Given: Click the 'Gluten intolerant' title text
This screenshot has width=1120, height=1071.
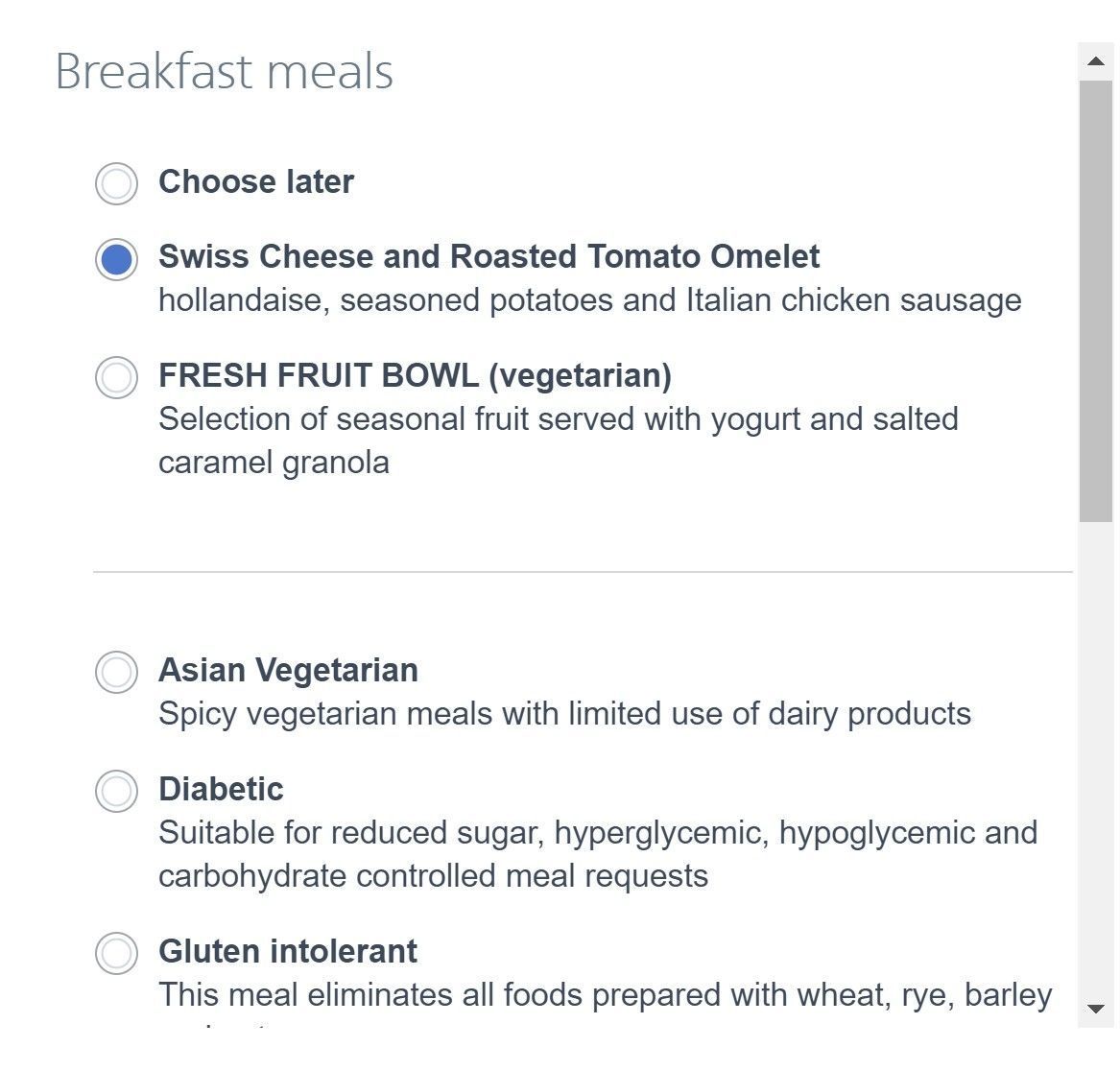Looking at the screenshot, I should click(x=287, y=952).
